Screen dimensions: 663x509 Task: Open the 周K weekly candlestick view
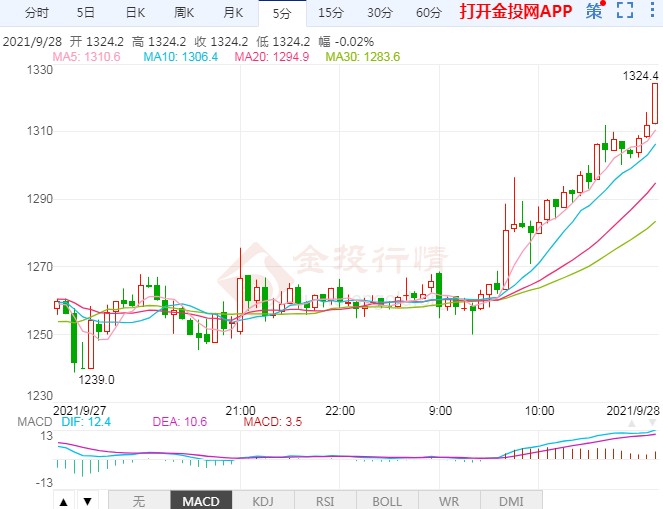pos(184,13)
